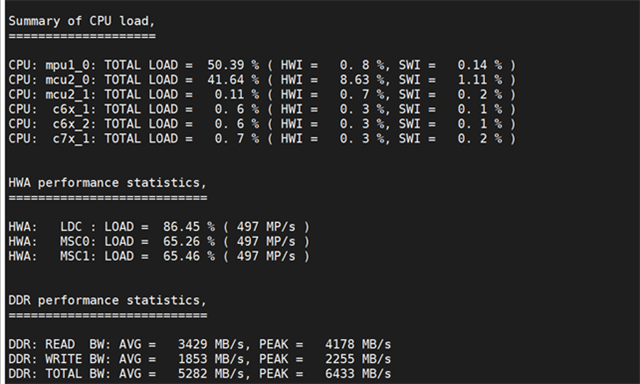The image size is (640, 384).
Task: Click the DDR READ BW average 3429
Action: coord(193,344)
